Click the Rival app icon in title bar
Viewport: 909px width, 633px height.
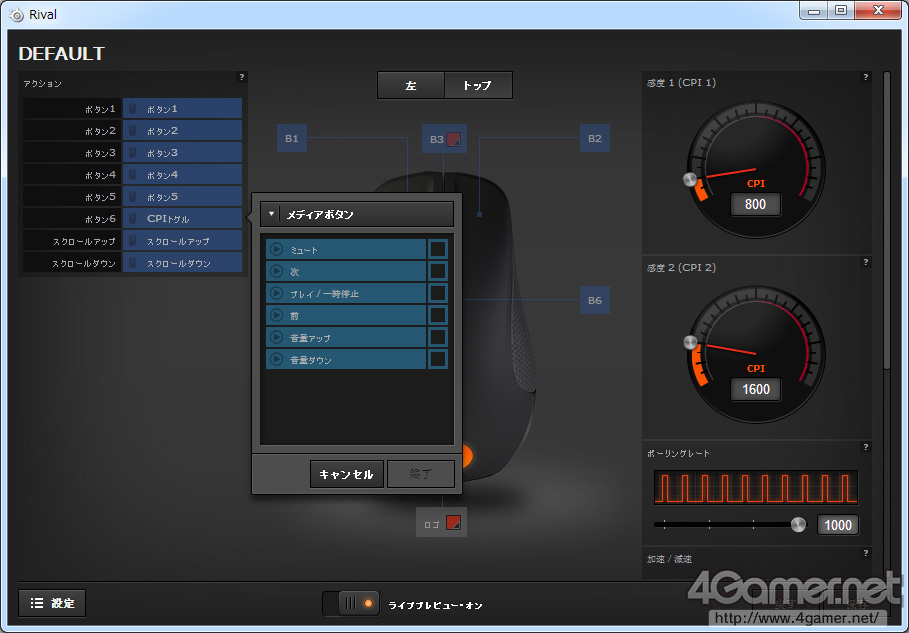pos(17,14)
